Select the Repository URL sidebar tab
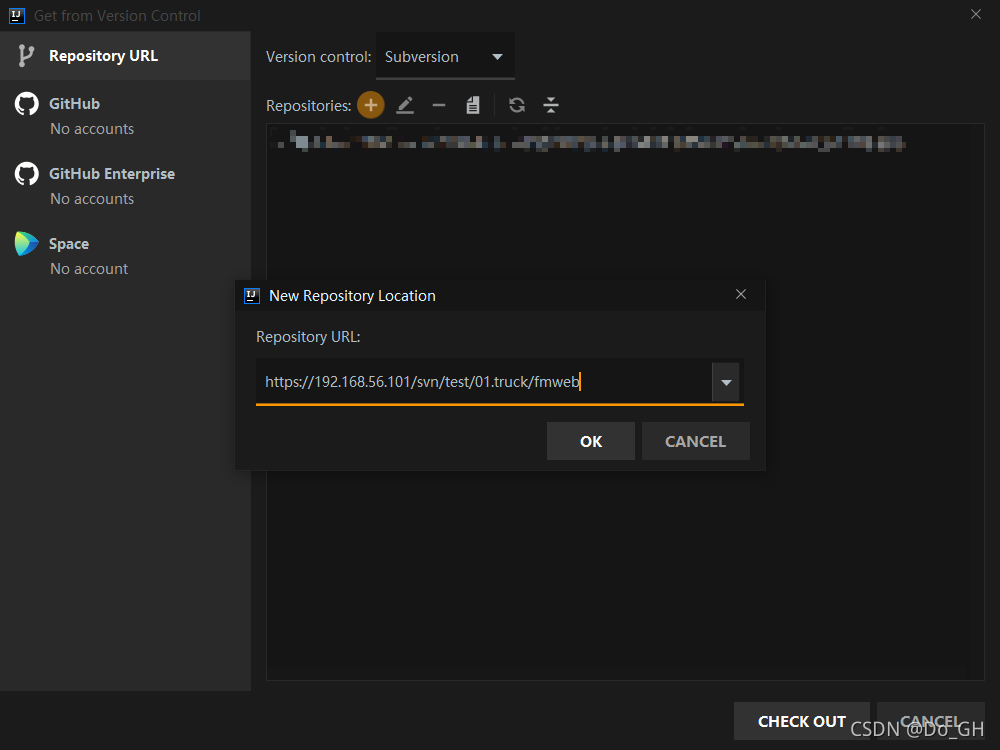The image size is (1000, 750). click(x=125, y=56)
